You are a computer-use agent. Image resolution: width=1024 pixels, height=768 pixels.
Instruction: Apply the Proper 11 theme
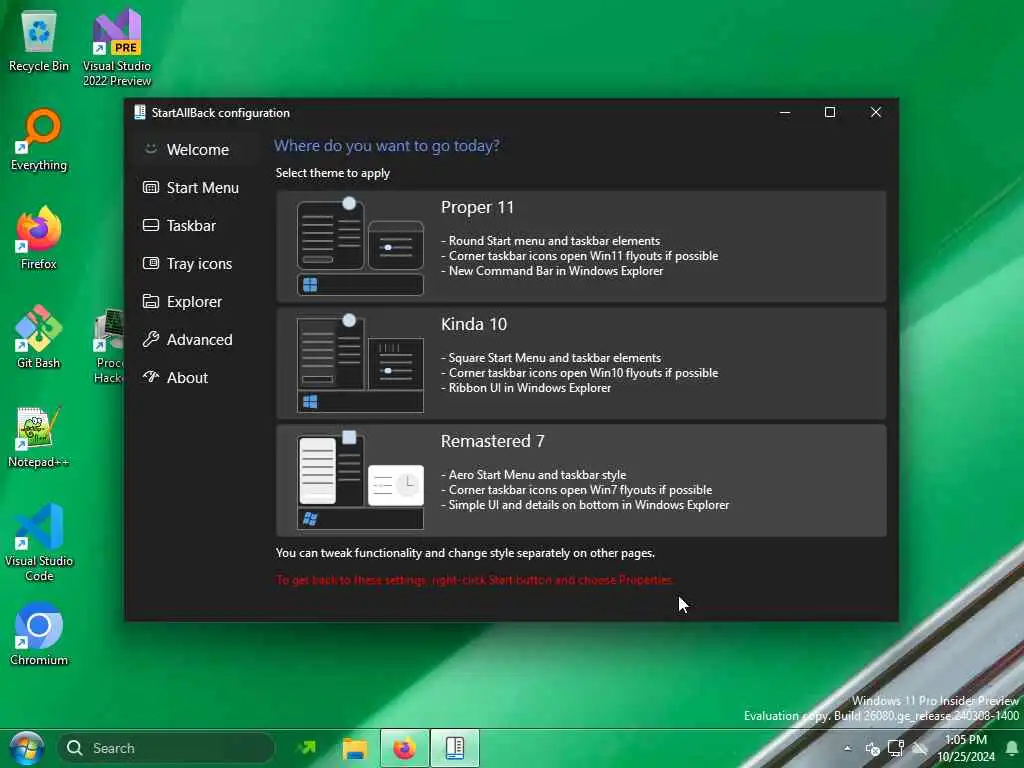(581, 246)
